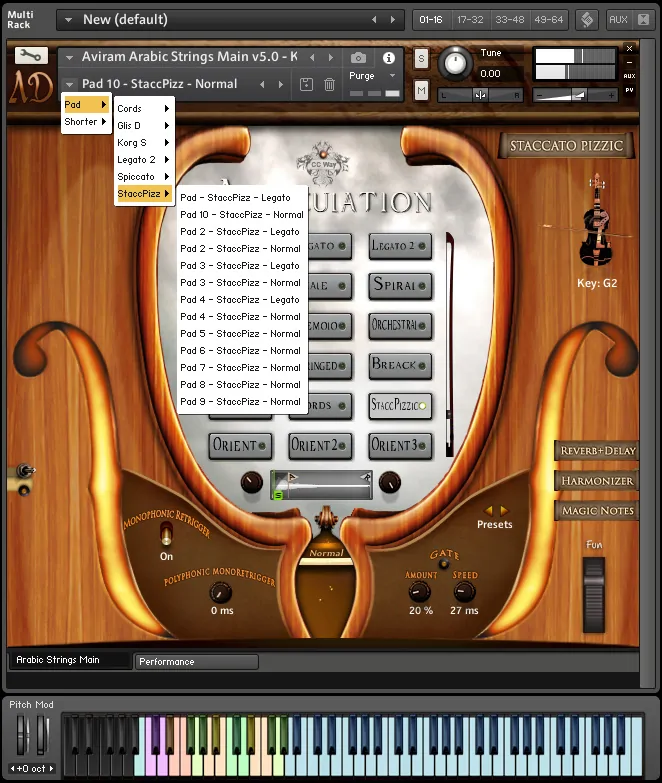
Task: Mute the instrument with M button
Action: [x=421, y=92]
